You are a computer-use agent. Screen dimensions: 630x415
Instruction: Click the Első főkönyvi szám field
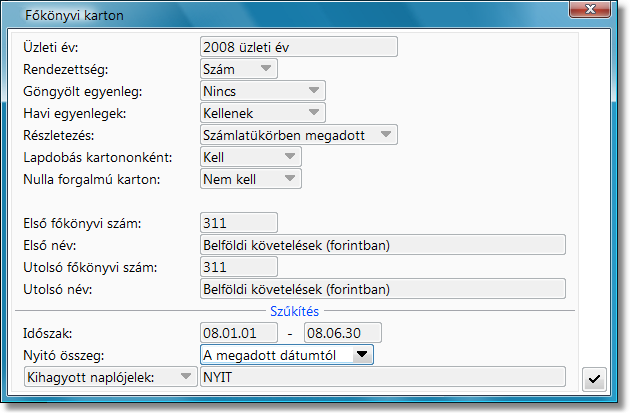238,223
